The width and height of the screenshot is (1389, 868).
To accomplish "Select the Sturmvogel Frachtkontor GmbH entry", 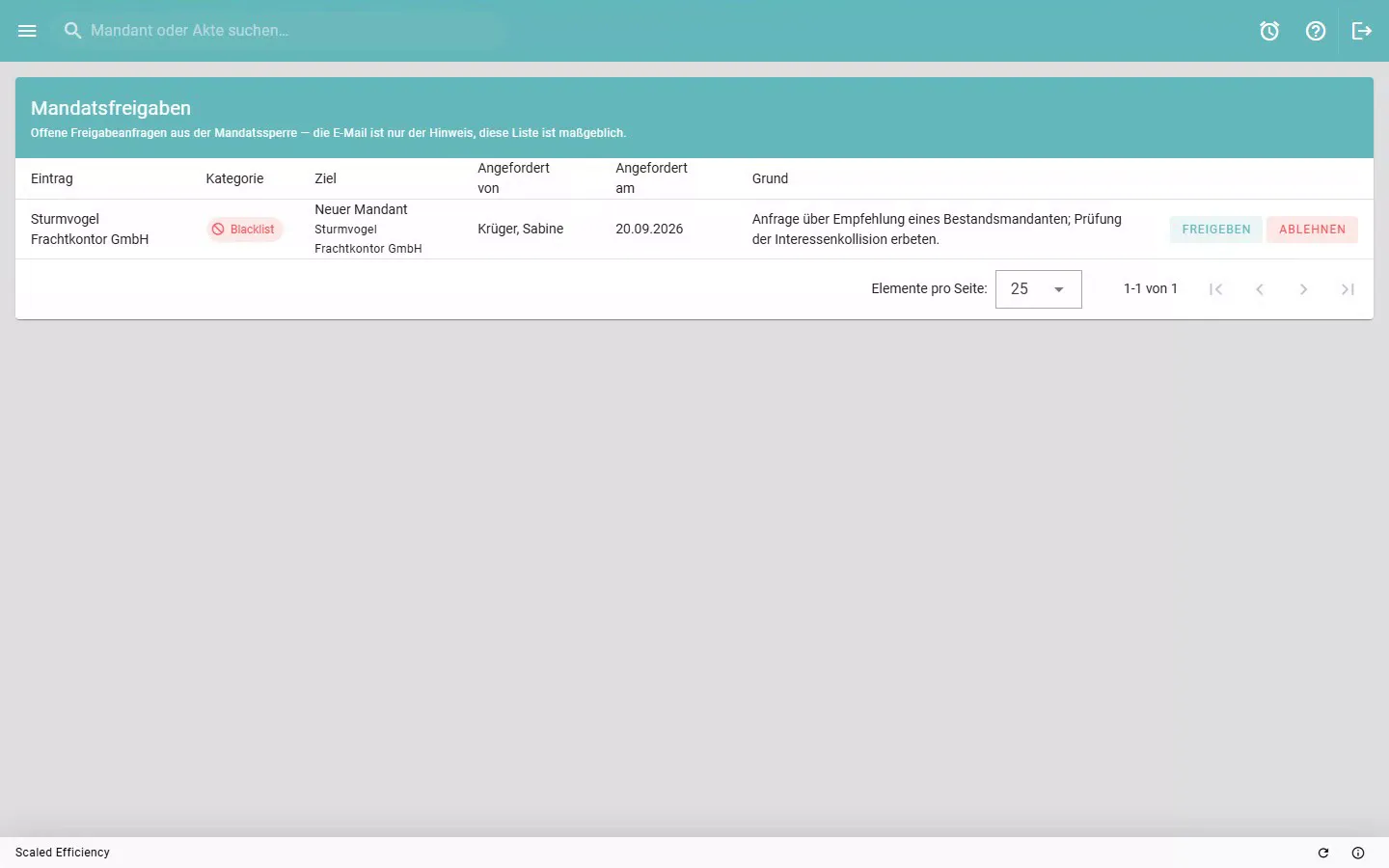I will [x=90, y=230].
